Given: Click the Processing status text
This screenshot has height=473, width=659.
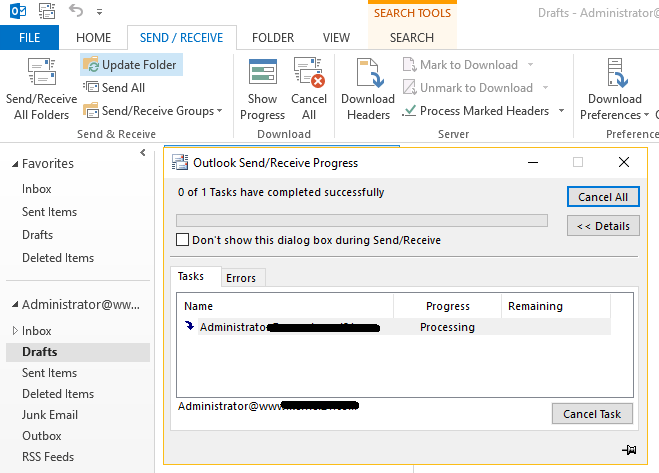Looking at the screenshot, I should pyautogui.click(x=447, y=327).
